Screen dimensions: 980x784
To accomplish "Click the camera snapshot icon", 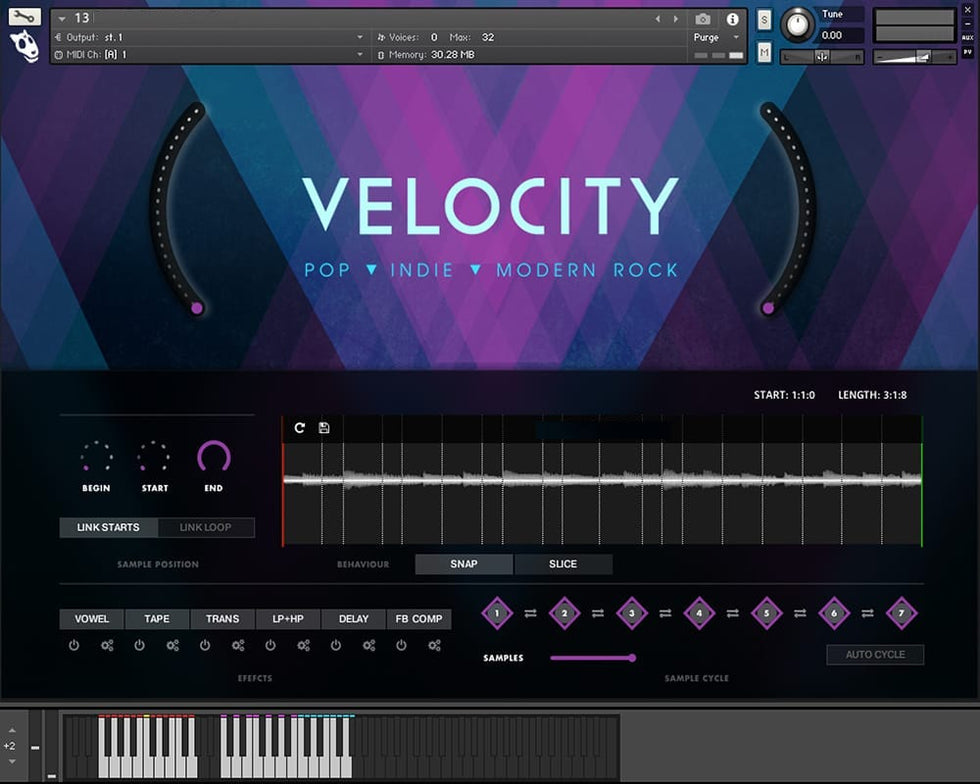I will point(703,19).
